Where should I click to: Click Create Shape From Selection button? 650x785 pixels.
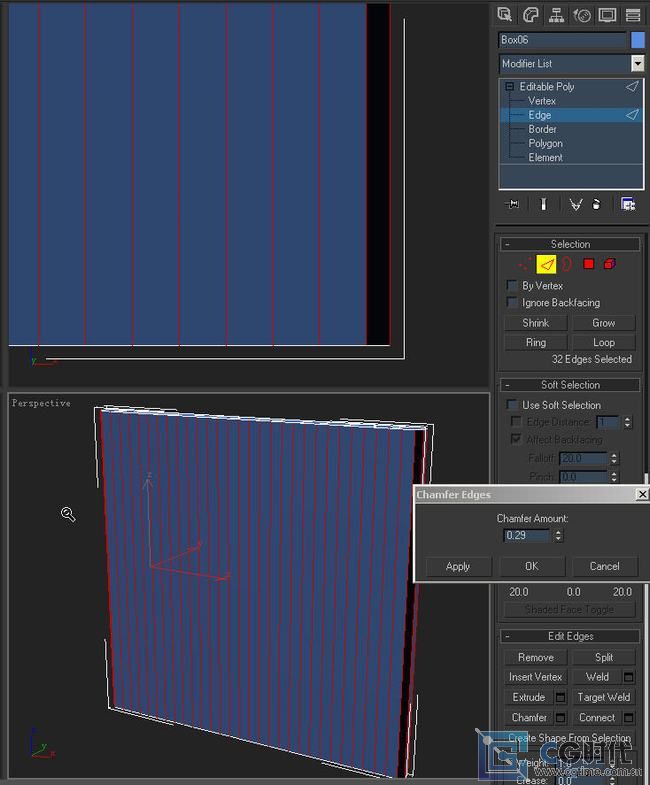[570, 737]
